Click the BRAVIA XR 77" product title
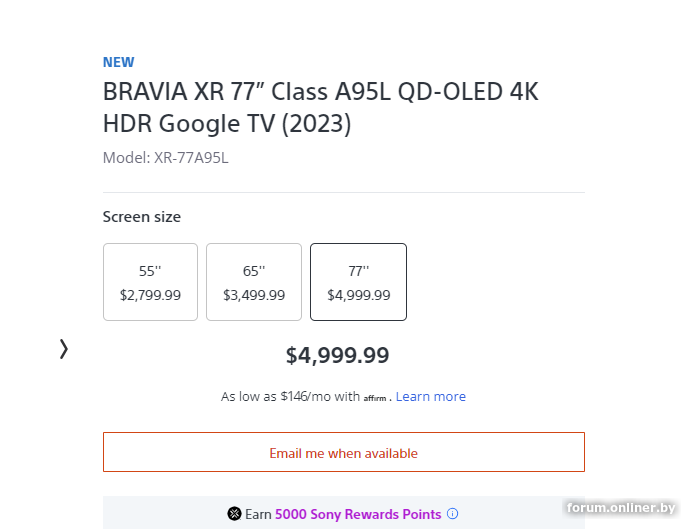Screen dimensions: 696x529 tap(320, 107)
